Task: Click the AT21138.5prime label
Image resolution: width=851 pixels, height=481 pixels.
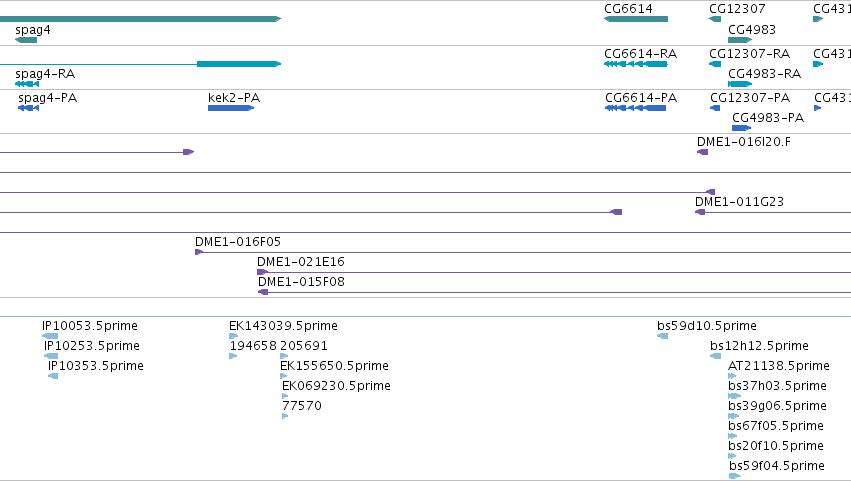Action: coord(778,366)
